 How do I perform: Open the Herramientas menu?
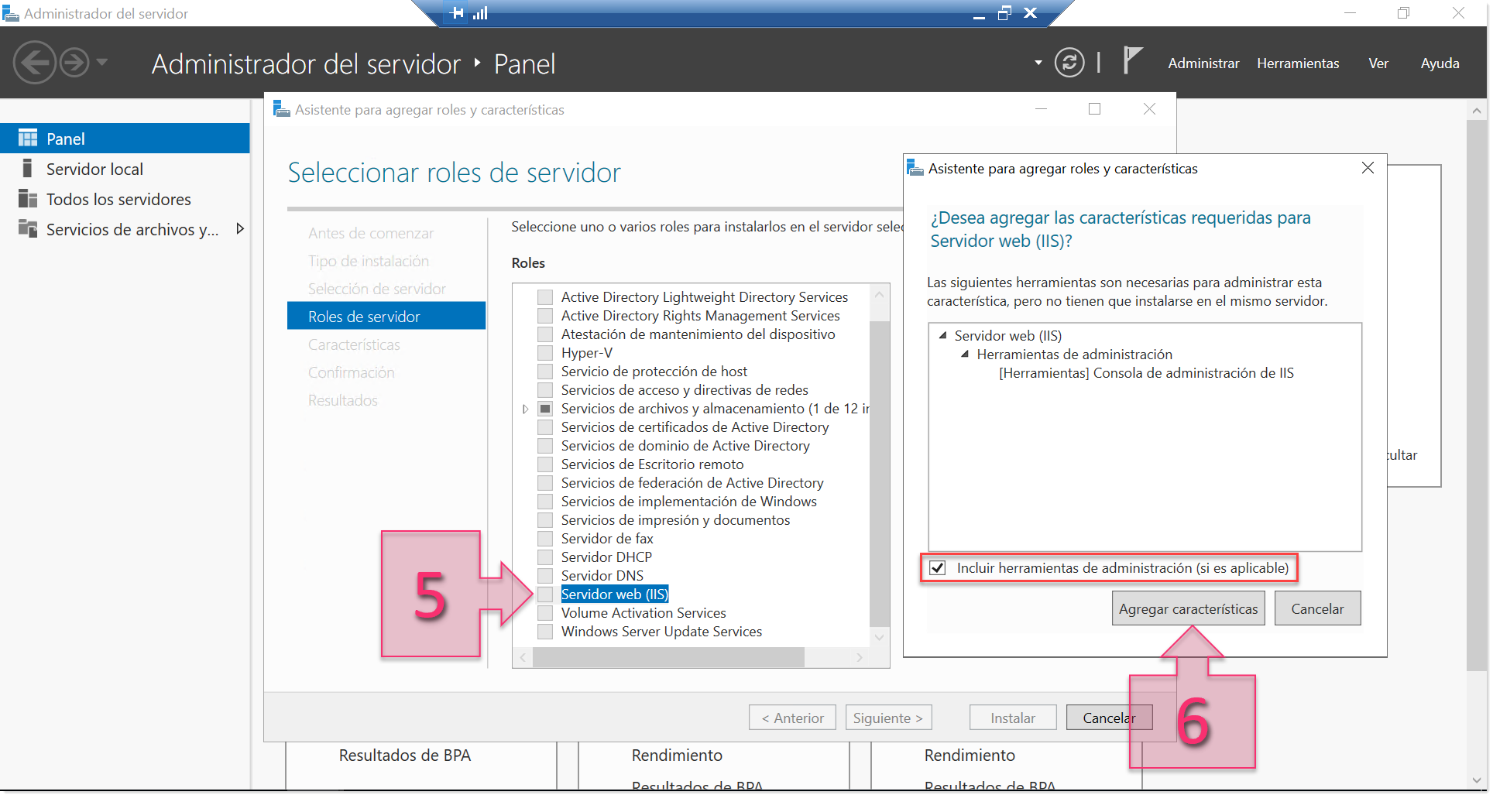[1298, 63]
